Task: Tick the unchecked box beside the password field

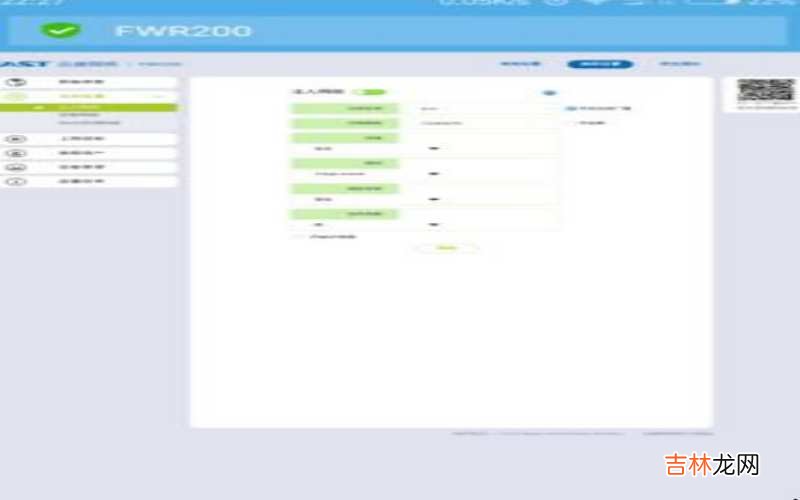Action: coord(574,123)
